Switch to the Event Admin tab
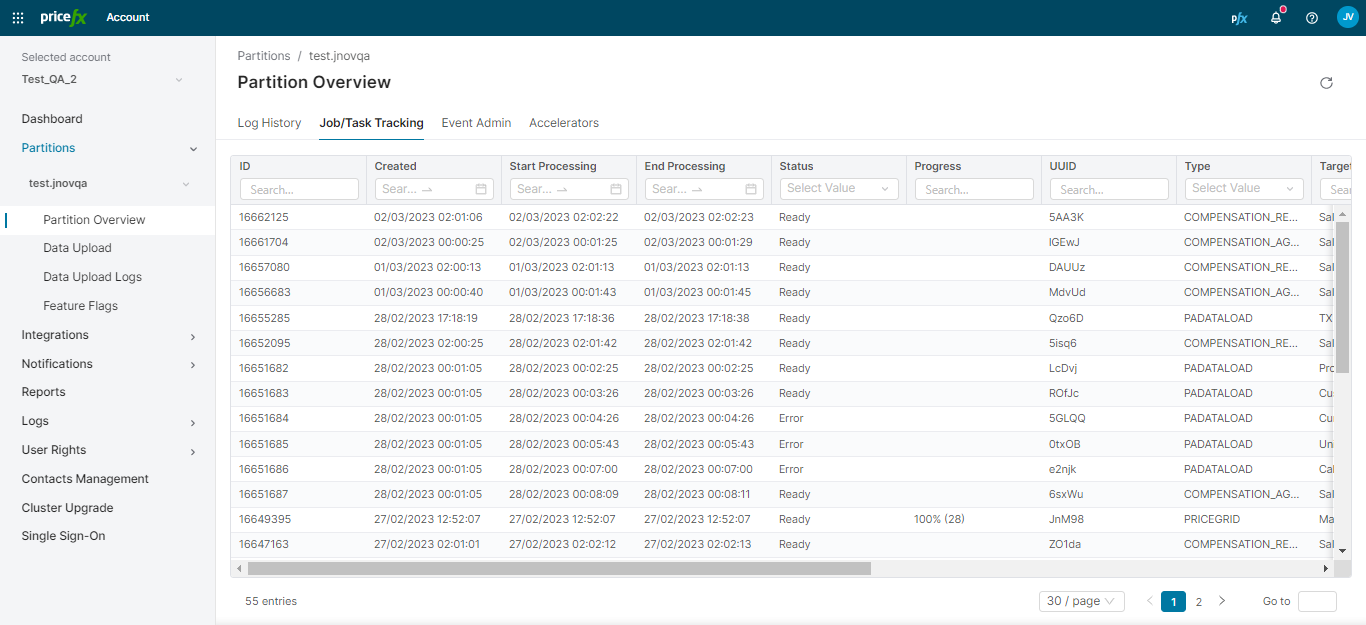Viewport: 1366px width, 625px height. 476,123
